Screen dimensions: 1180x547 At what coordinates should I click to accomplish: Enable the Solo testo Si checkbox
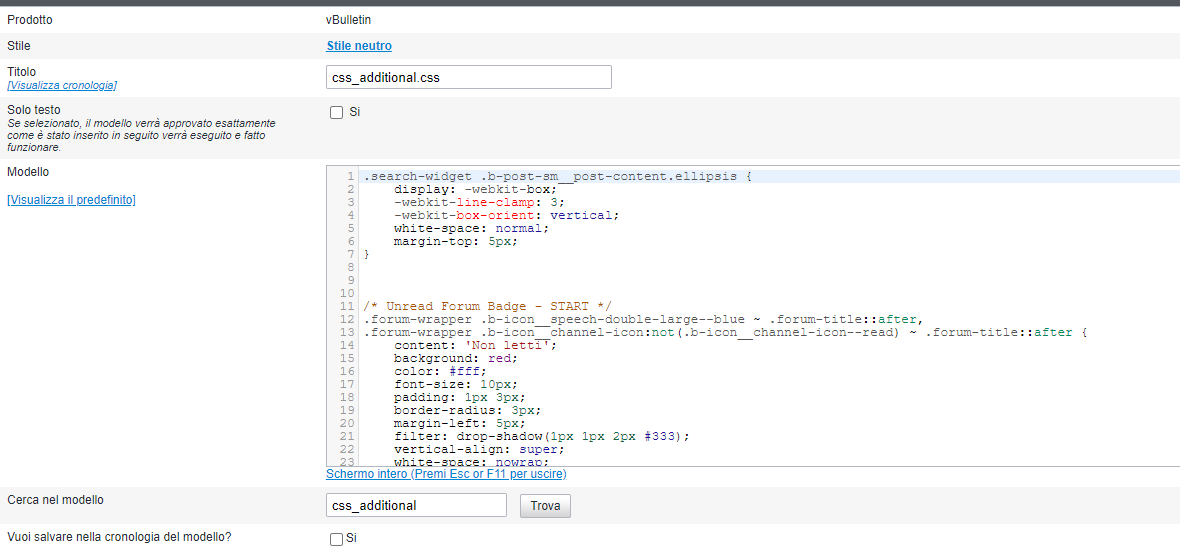[336, 113]
